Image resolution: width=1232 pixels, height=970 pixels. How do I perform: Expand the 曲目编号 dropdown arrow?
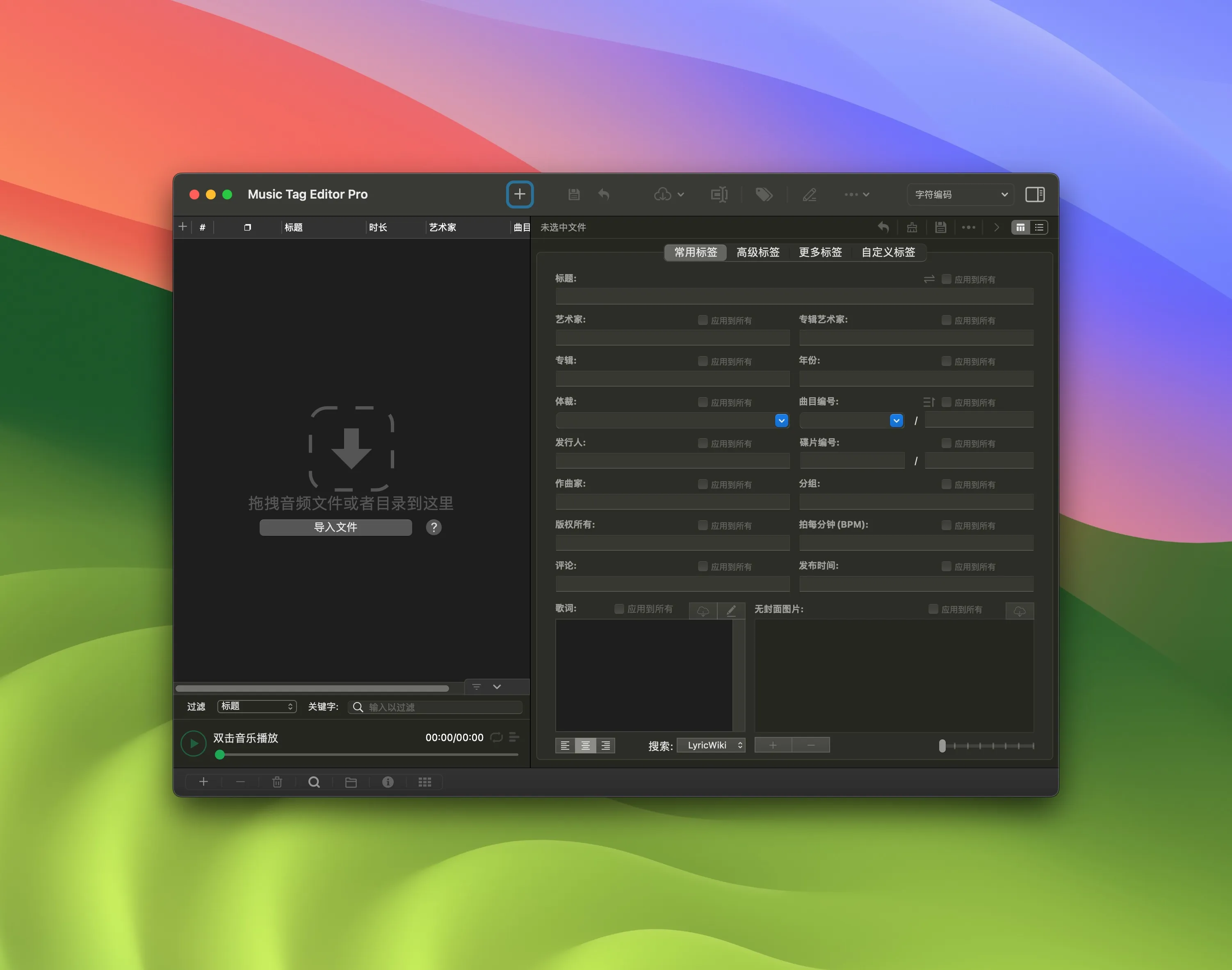[x=896, y=420]
